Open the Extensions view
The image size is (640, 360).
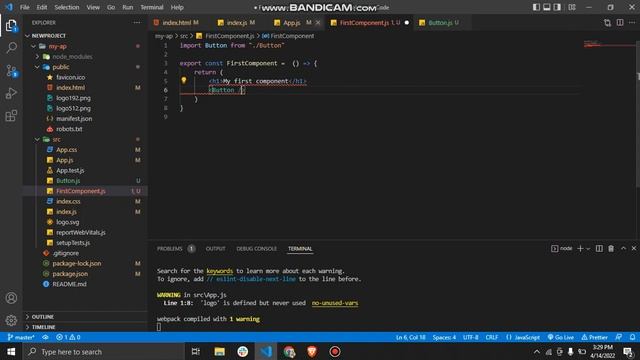coord(11,116)
